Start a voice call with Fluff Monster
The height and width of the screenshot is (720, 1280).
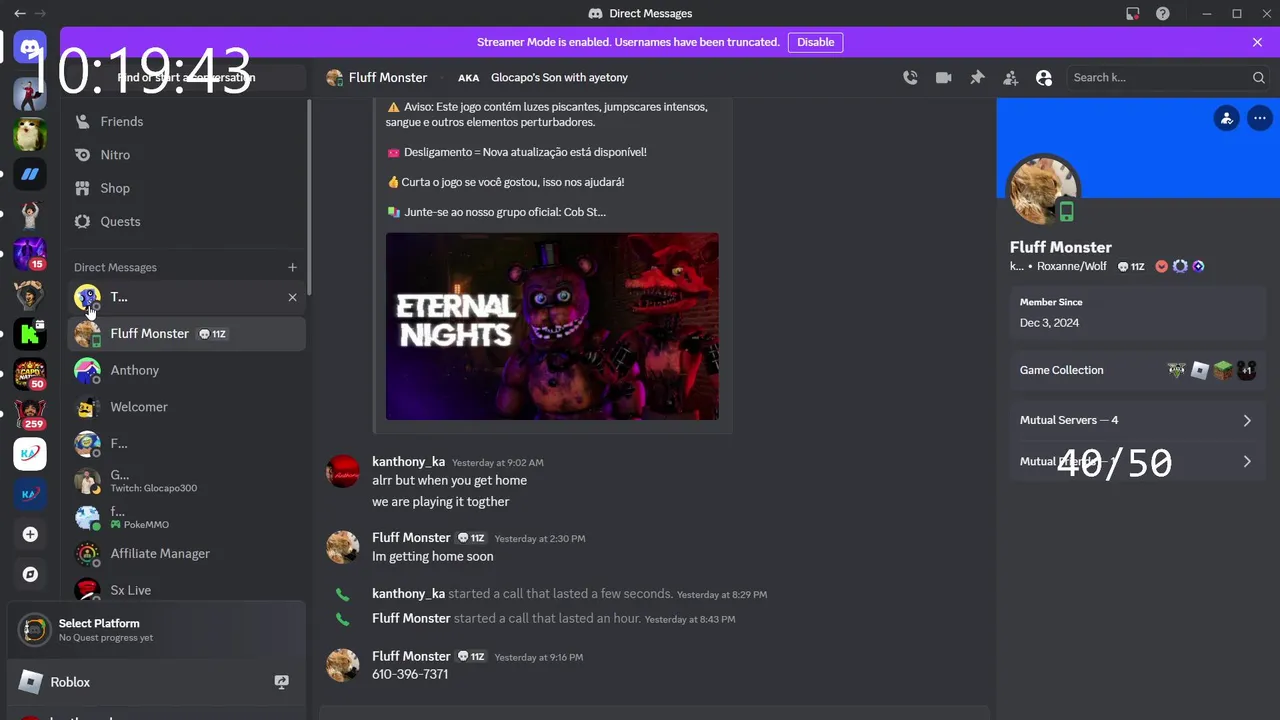(x=910, y=77)
